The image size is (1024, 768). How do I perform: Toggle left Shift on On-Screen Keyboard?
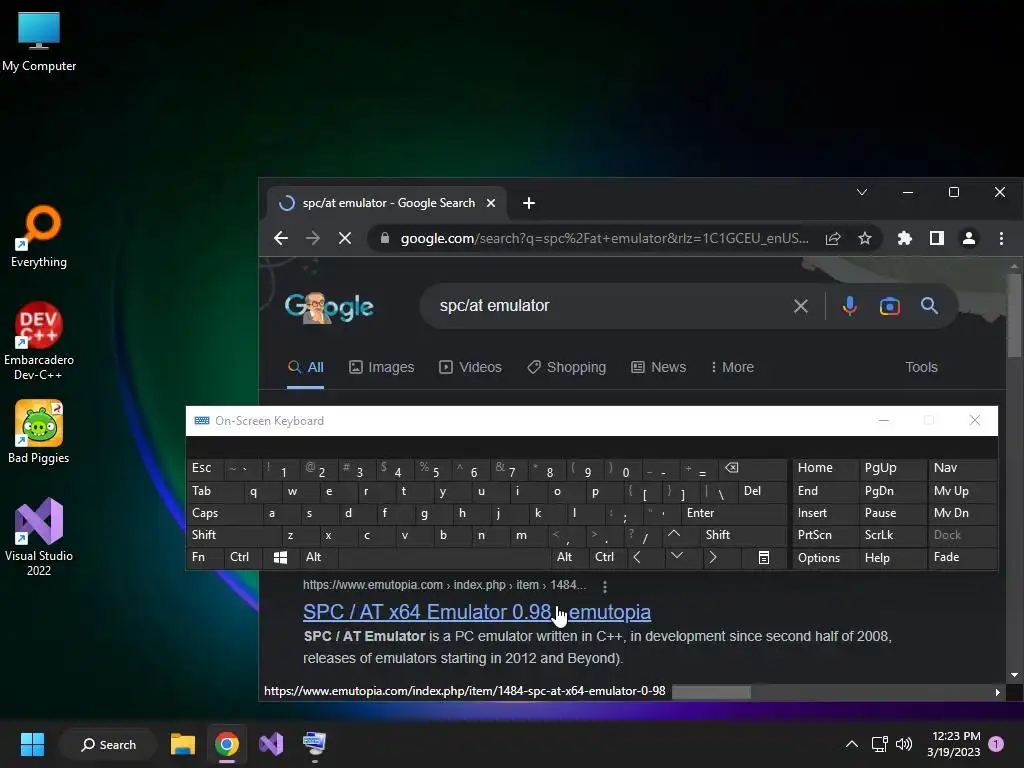tap(233, 536)
